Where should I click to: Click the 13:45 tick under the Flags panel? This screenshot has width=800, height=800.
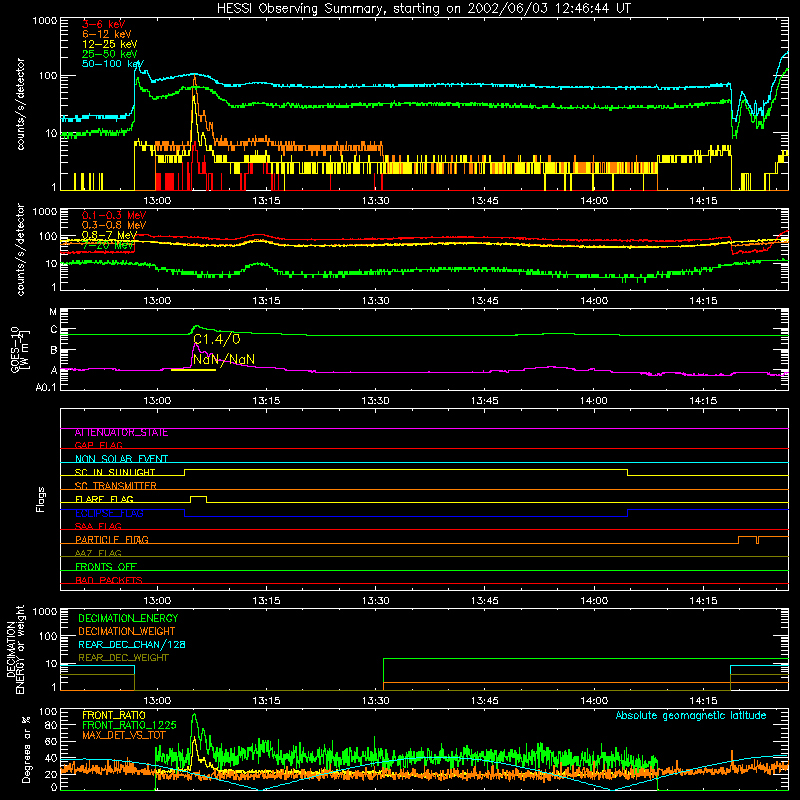coord(485,601)
